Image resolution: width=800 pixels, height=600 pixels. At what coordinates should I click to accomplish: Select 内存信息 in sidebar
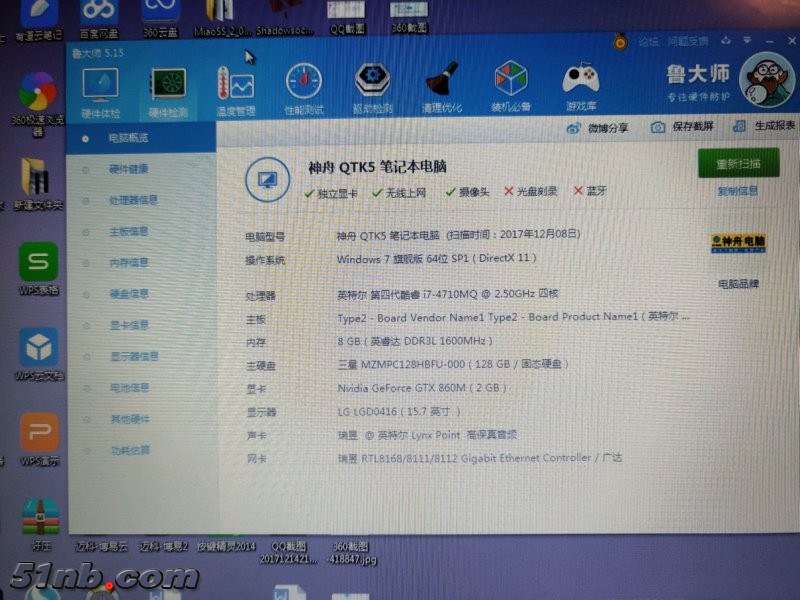[129, 263]
